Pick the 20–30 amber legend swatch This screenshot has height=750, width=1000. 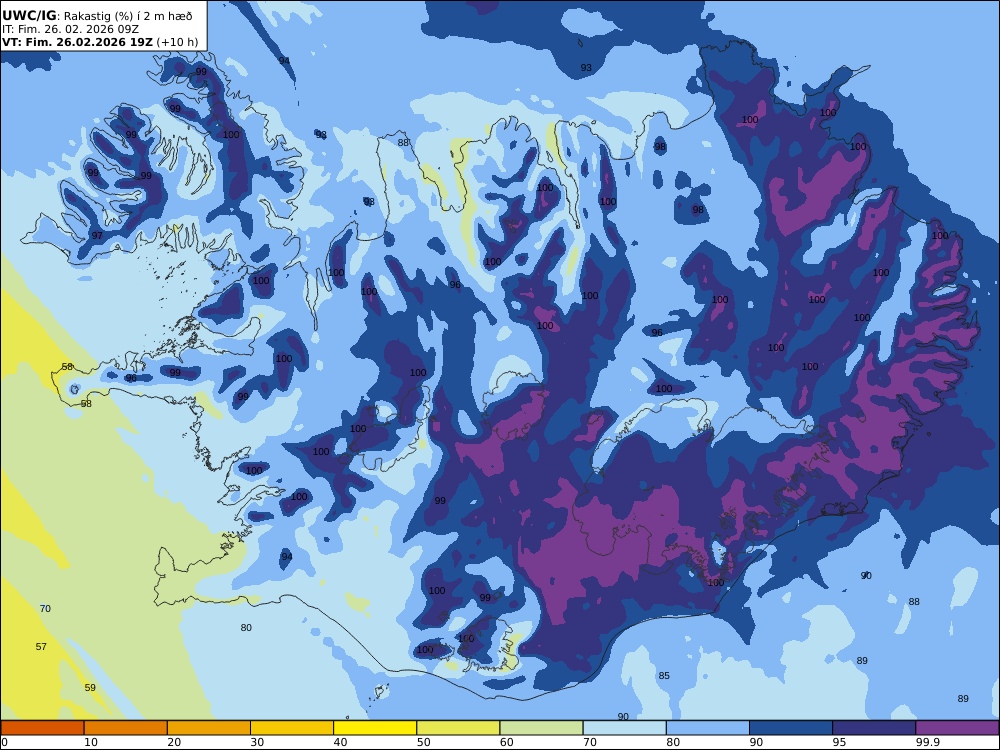click(x=209, y=728)
